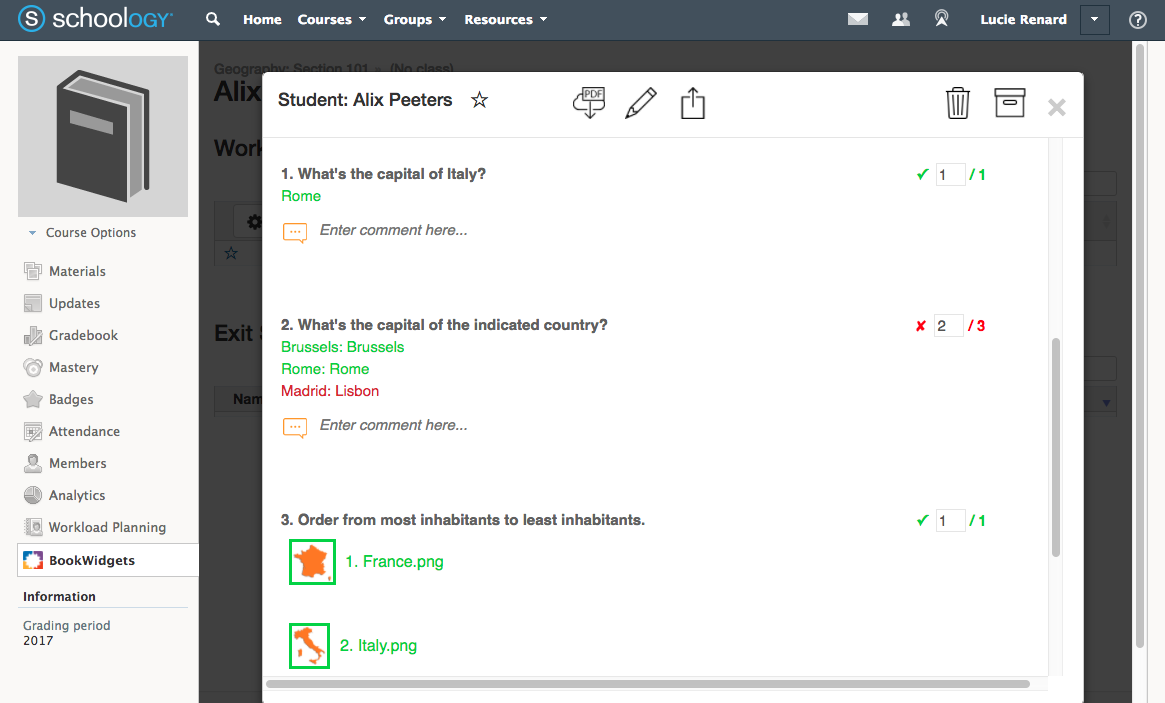1165x703 pixels.
Task: Star Alix Peeters' submission
Action: coord(479,100)
